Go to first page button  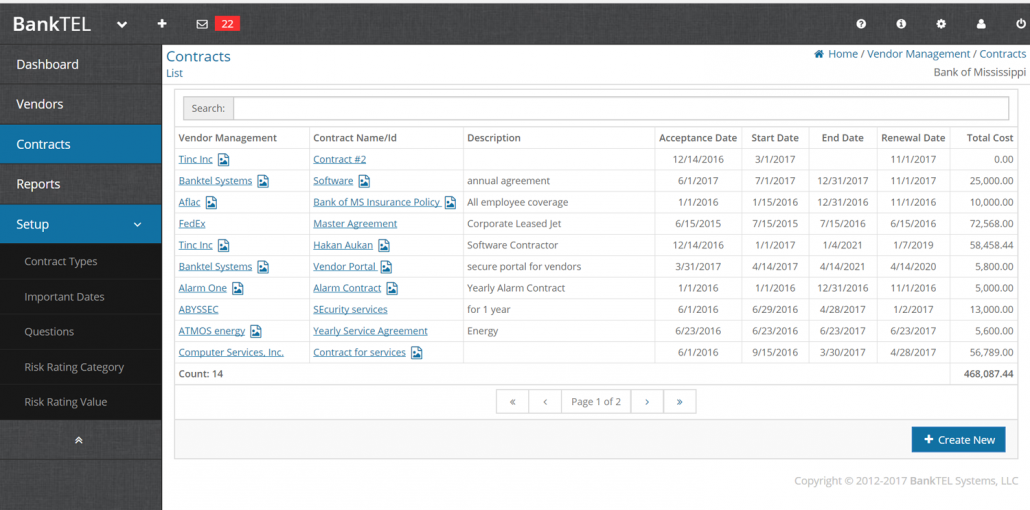coord(512,402)
